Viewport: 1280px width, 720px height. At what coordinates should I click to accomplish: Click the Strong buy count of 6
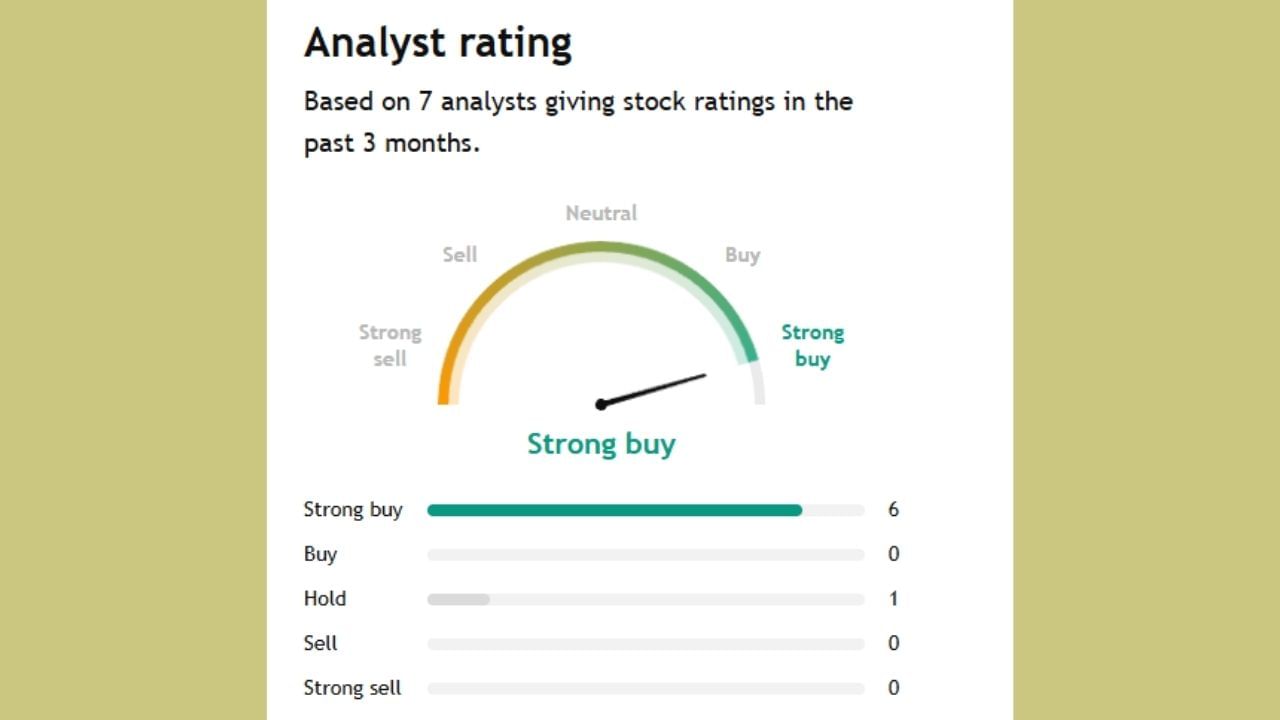click(893, 510)
